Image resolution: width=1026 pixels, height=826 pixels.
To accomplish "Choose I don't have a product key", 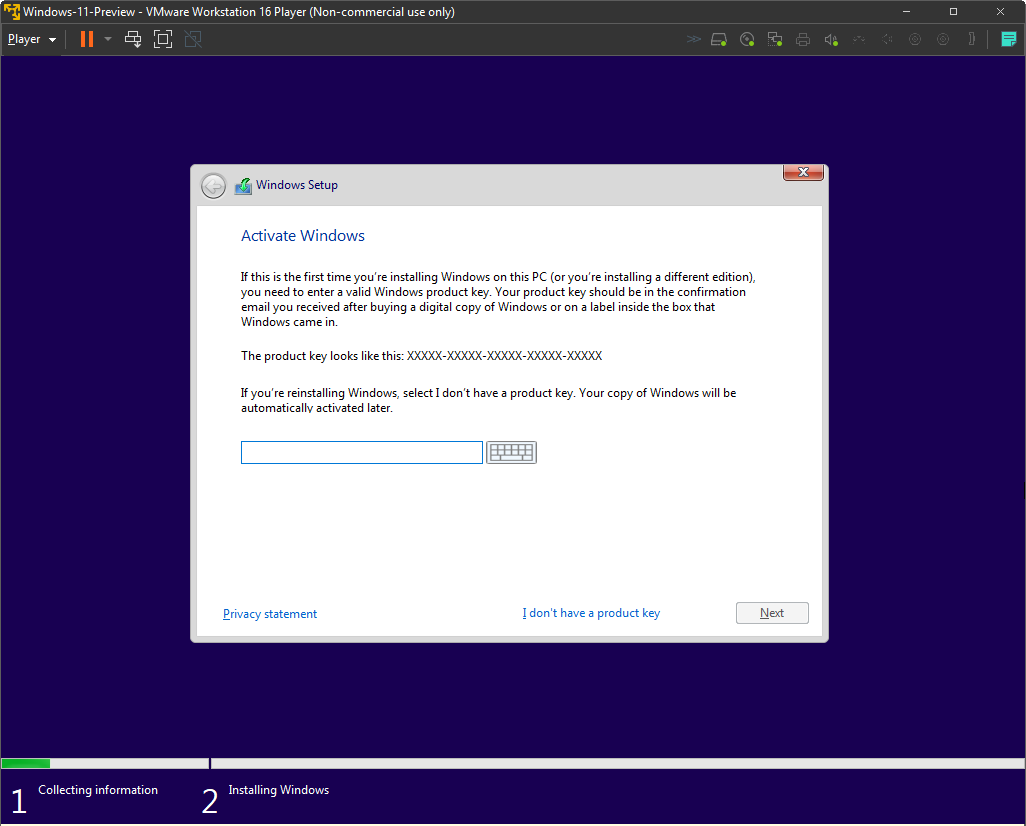I will [591, 613].
